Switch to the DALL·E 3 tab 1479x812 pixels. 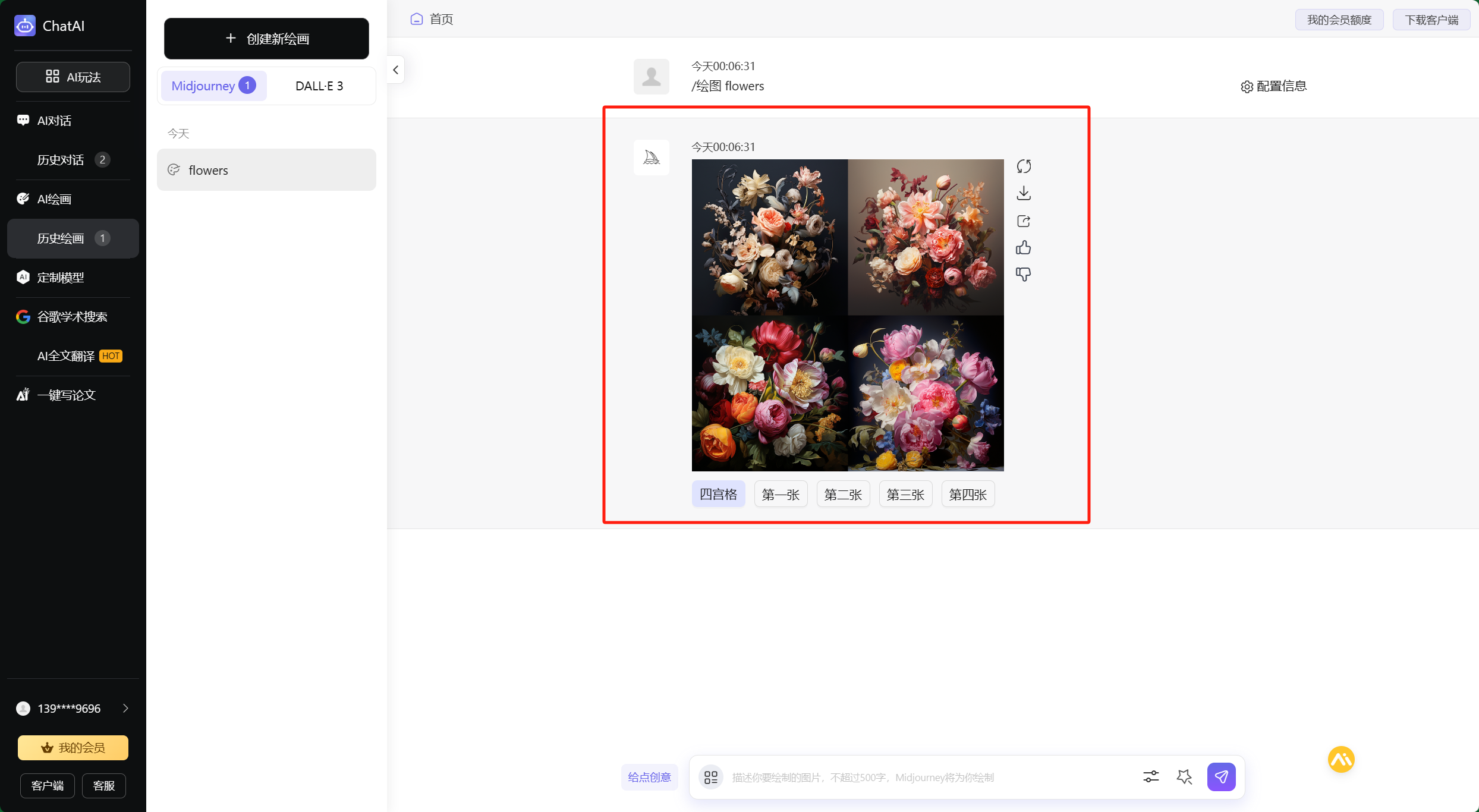(319, 86)
